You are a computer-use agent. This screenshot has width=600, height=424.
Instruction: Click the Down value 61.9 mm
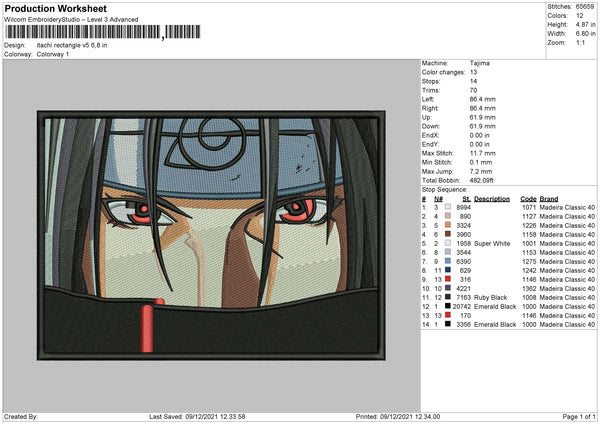tap(483, 126)
